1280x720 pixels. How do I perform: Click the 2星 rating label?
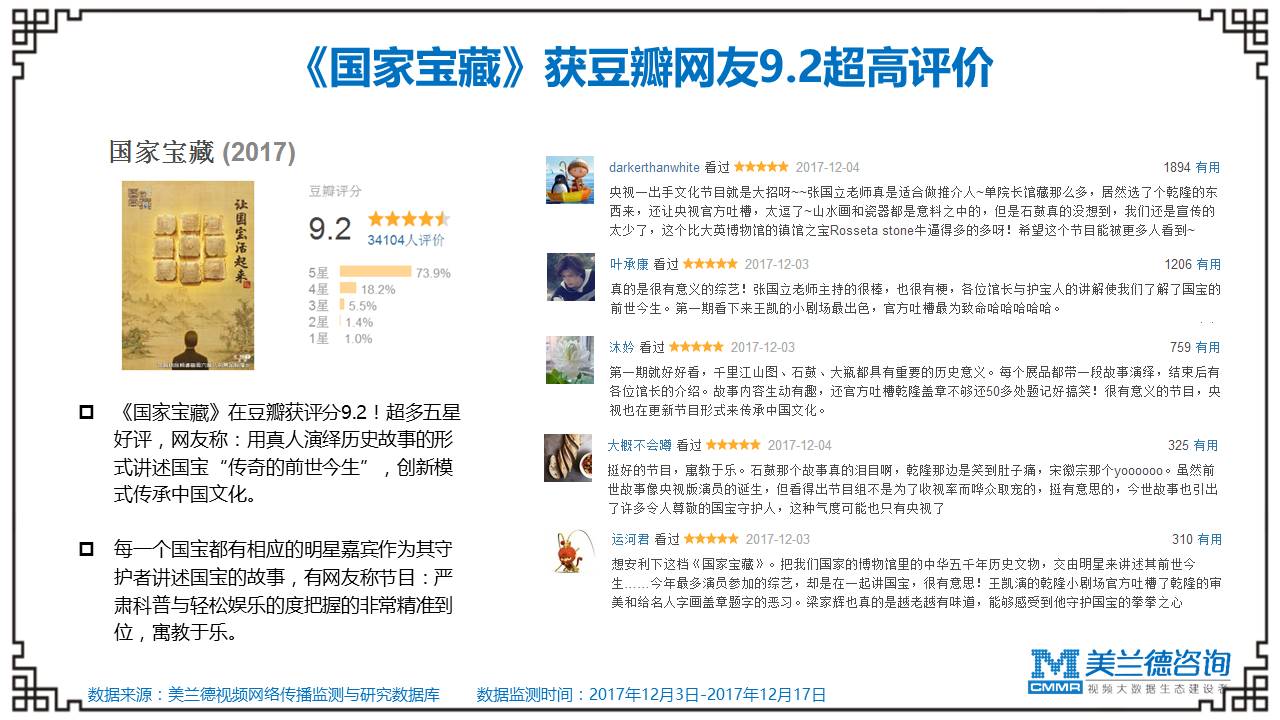click(318, 322)
